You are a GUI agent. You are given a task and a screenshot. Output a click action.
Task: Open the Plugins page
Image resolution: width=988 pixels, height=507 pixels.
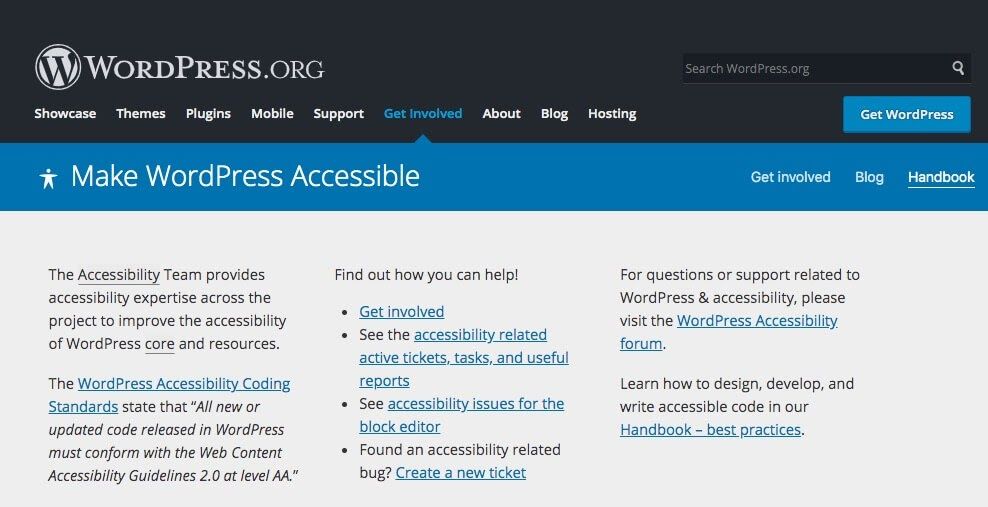[x=208, y=114]
